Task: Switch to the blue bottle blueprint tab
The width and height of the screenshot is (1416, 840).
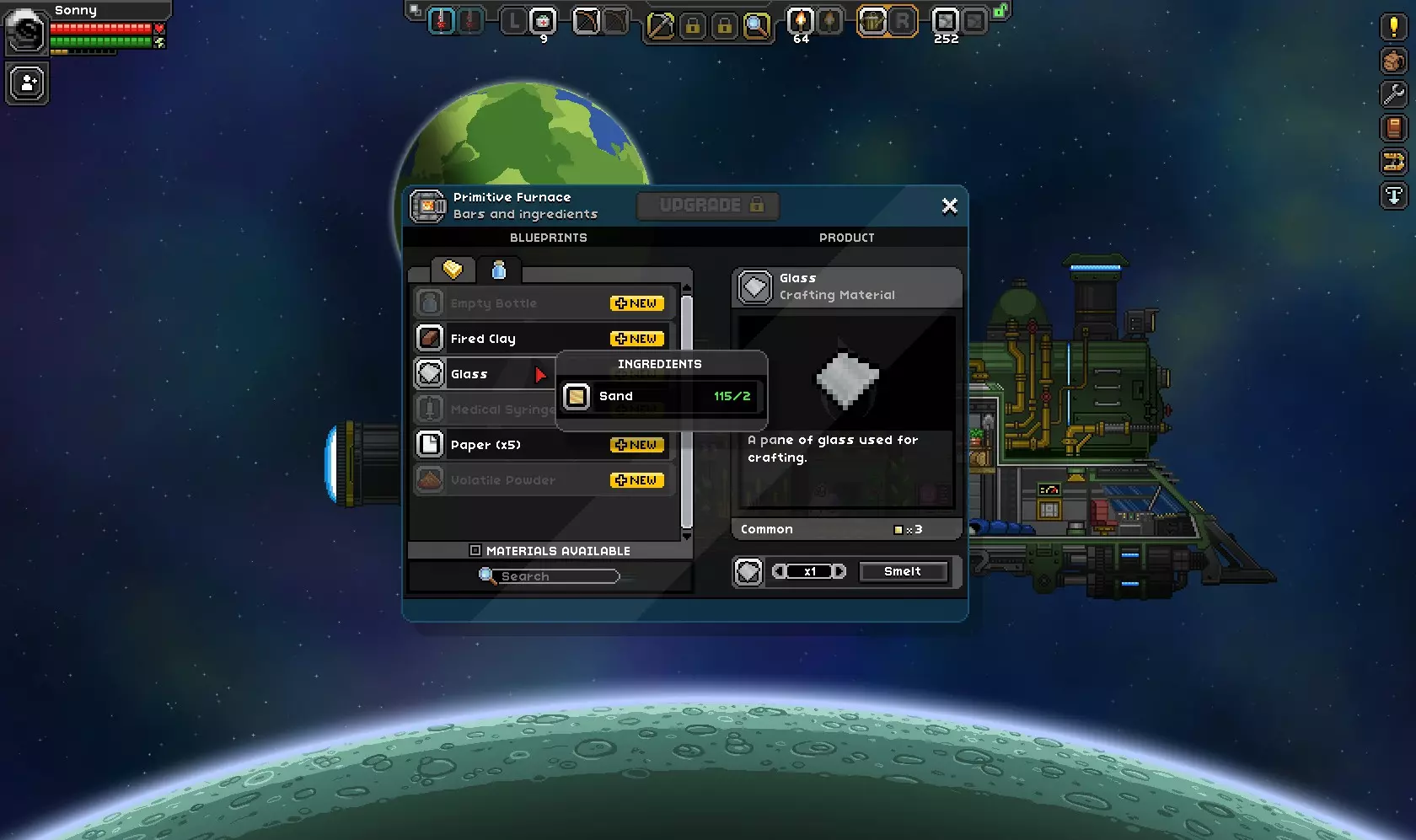Action: pyautogui.click(x=499, y=270)
